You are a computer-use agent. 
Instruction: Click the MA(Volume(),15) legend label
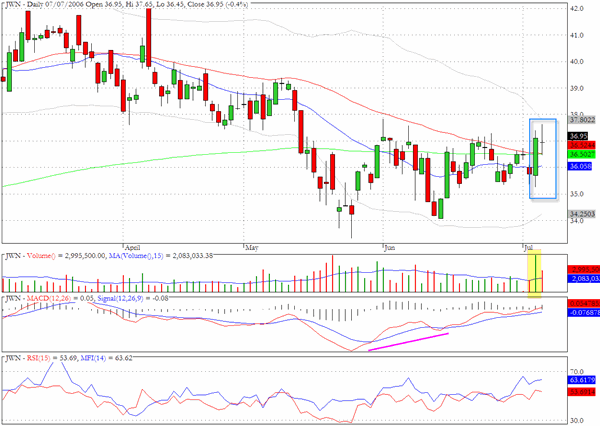pyautogui.click(x=136, y=256)
